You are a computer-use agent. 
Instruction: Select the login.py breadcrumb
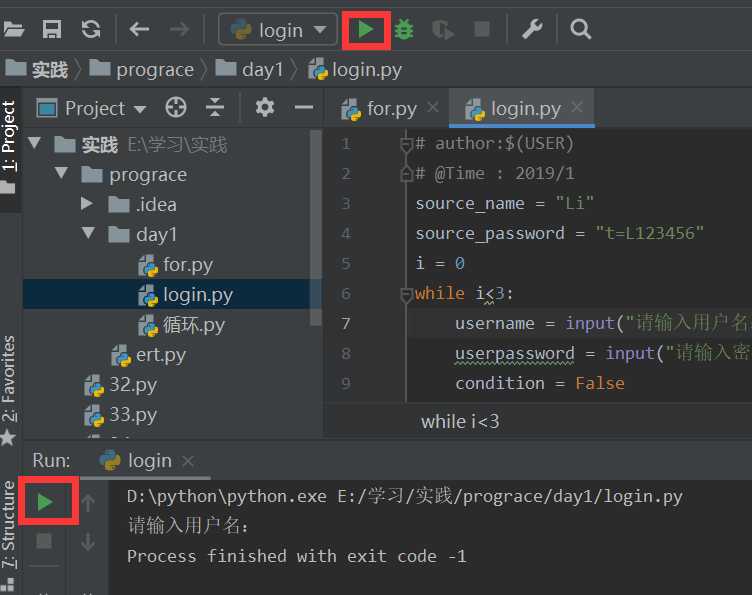[x=355, y=70]
